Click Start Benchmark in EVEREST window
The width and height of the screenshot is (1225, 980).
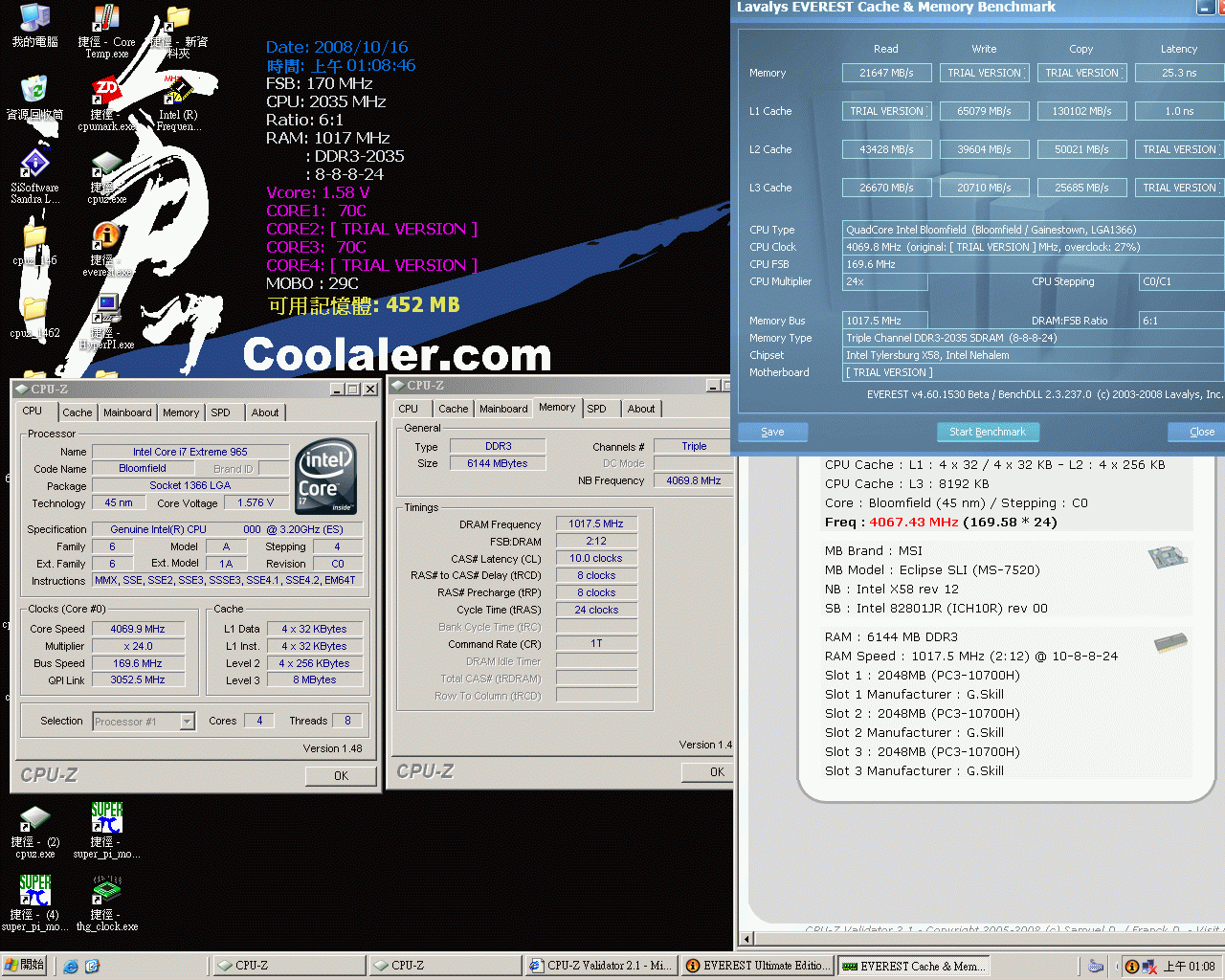[988, 432]
